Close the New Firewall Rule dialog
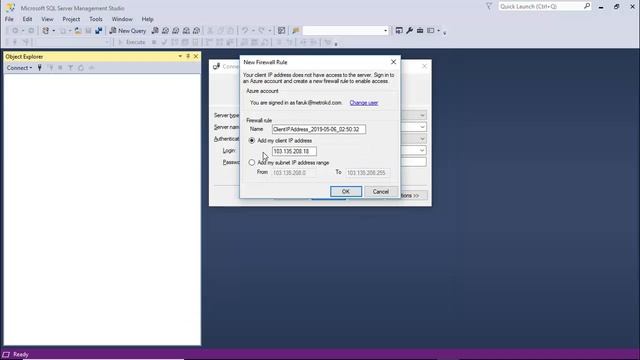 pos(393,62)
